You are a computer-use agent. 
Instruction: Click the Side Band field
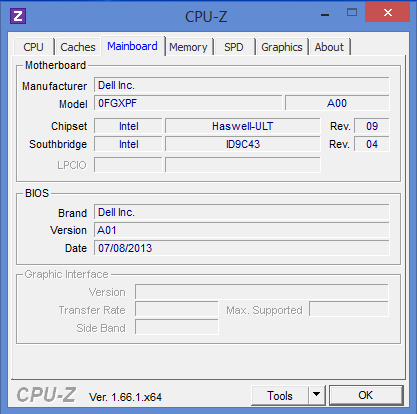click(x=177, y=327)
